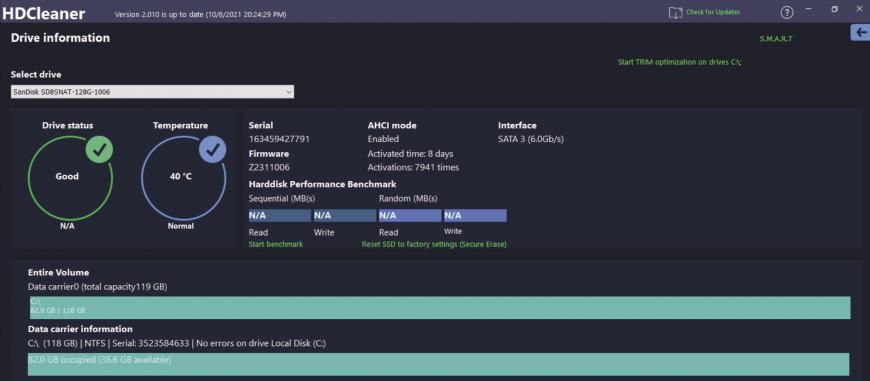Click the HDCleaner logo title
The height and width of the screenshot is (381, 870).
(x=44, y=13)
